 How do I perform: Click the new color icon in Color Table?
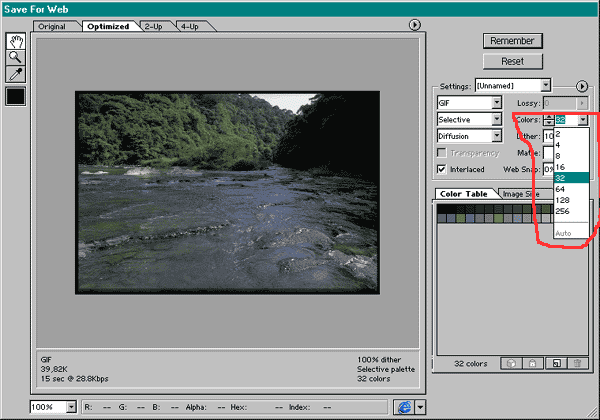coord(556,363)
